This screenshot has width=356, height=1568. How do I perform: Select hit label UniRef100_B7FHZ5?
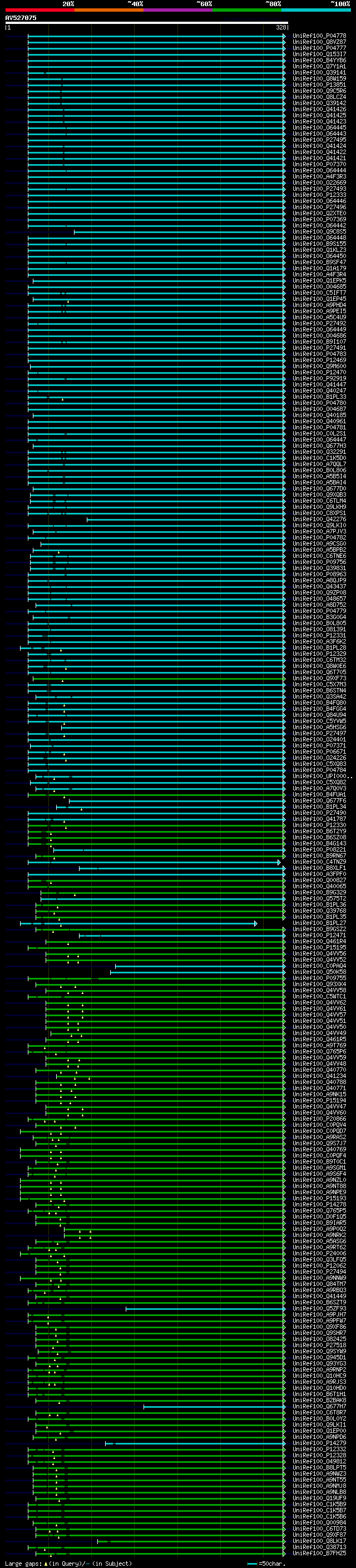click(319, 1553)
